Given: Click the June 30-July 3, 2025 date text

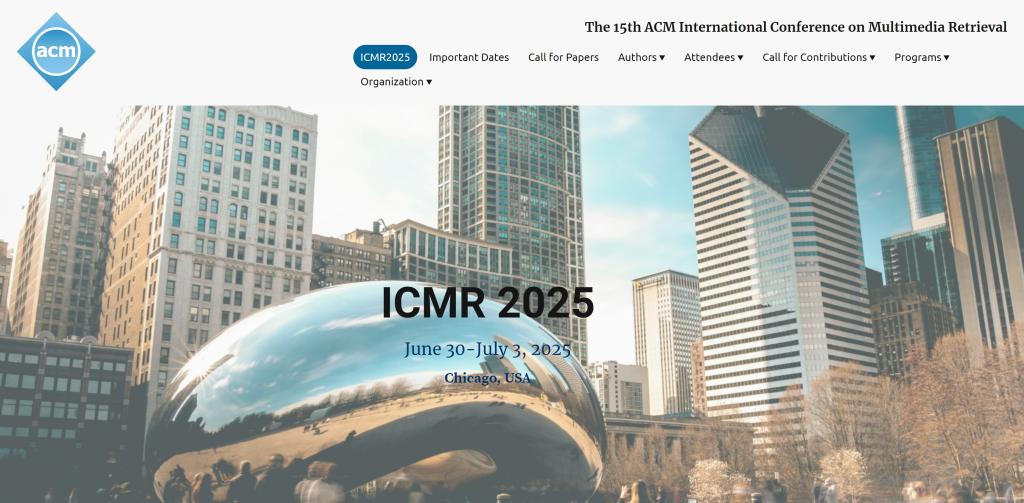Looking at the screenshot, I should pyautogui.click(x=488, y=349).
